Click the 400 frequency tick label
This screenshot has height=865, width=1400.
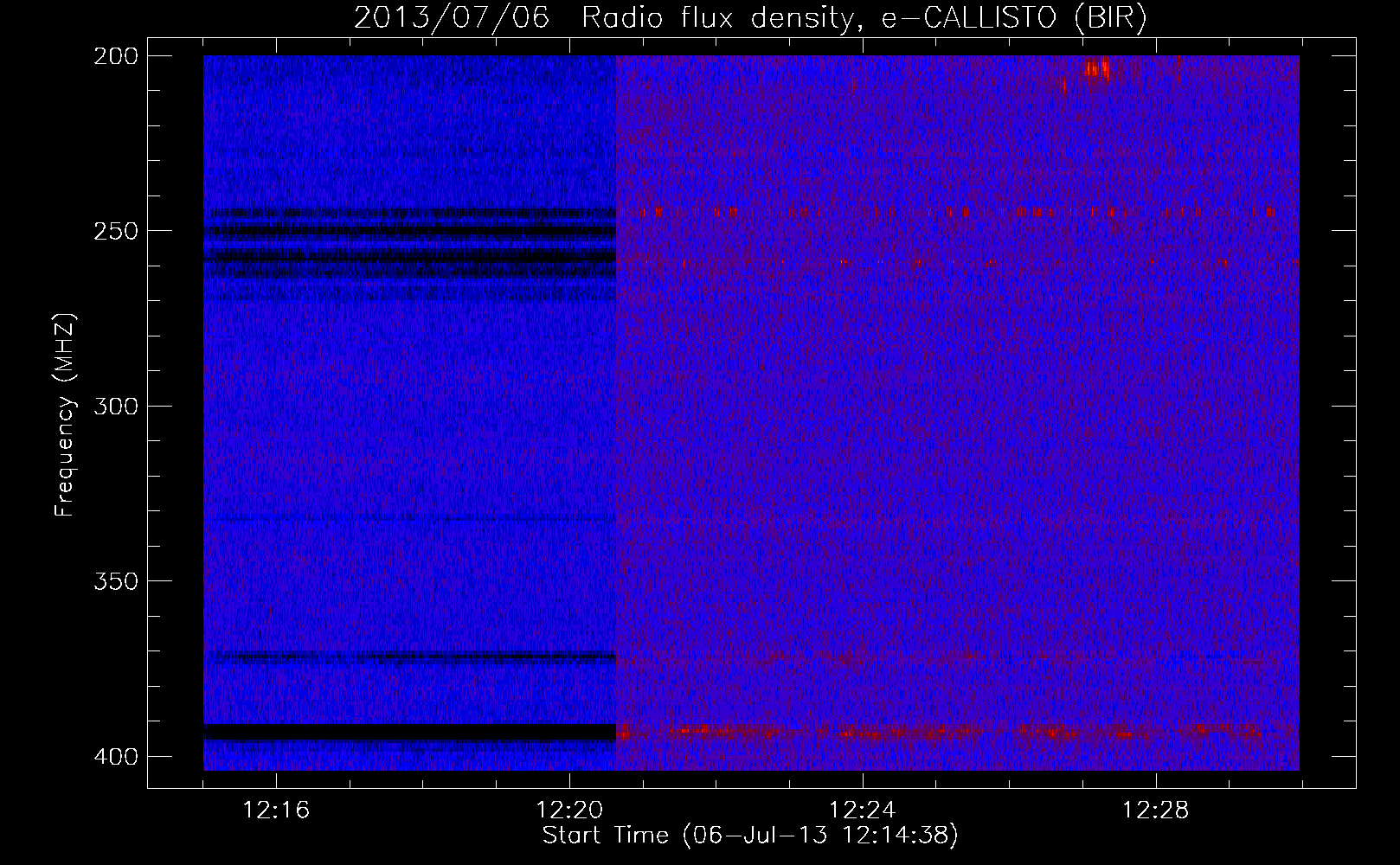click(x=115, y=757)
